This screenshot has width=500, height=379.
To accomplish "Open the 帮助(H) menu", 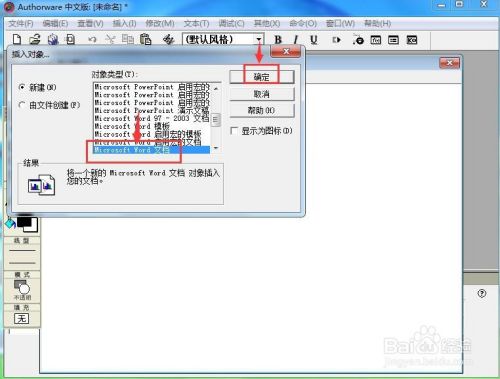I will (x=377, y=24).
